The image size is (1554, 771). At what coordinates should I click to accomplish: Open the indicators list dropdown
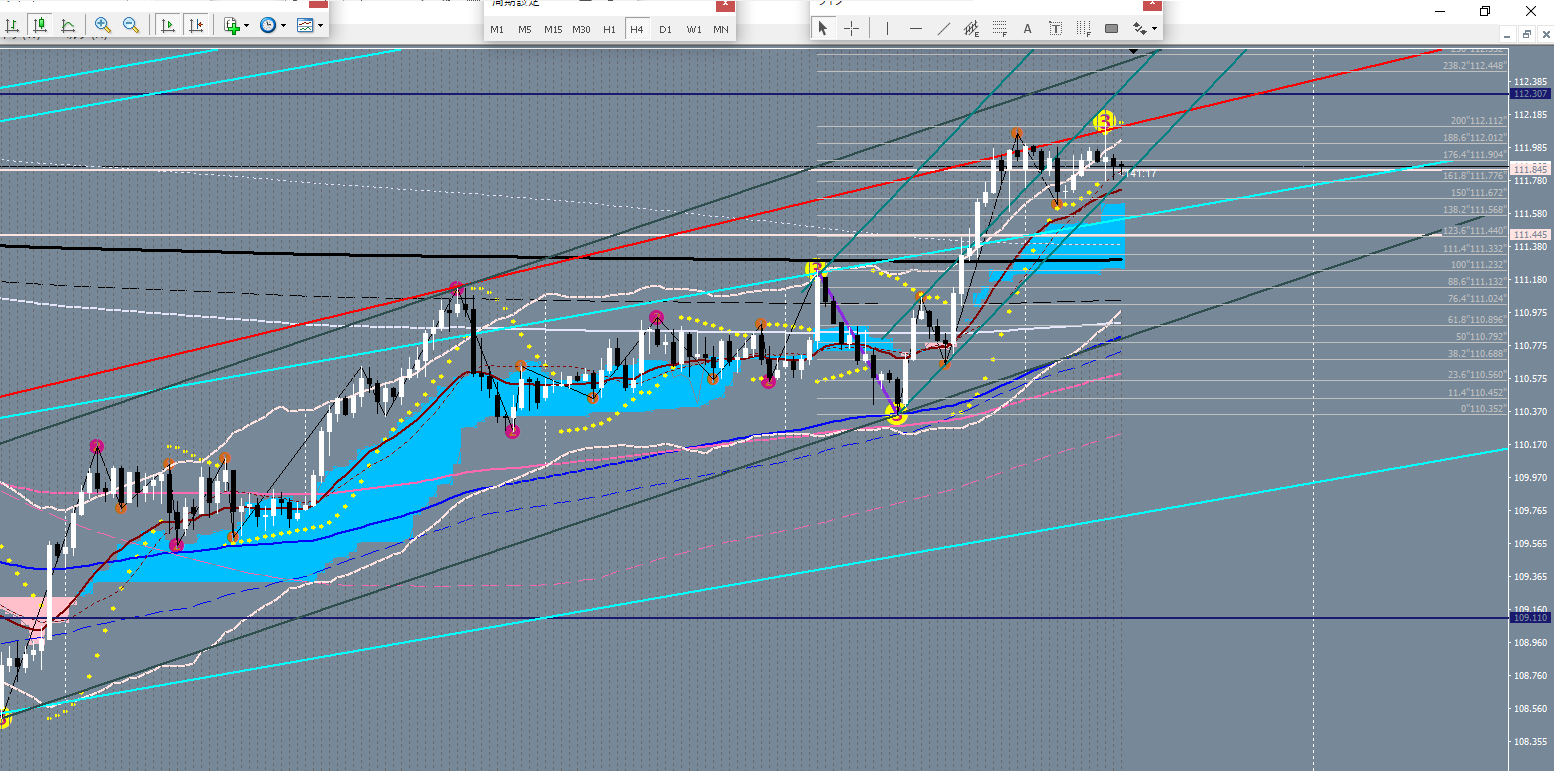tap(246, 25)
